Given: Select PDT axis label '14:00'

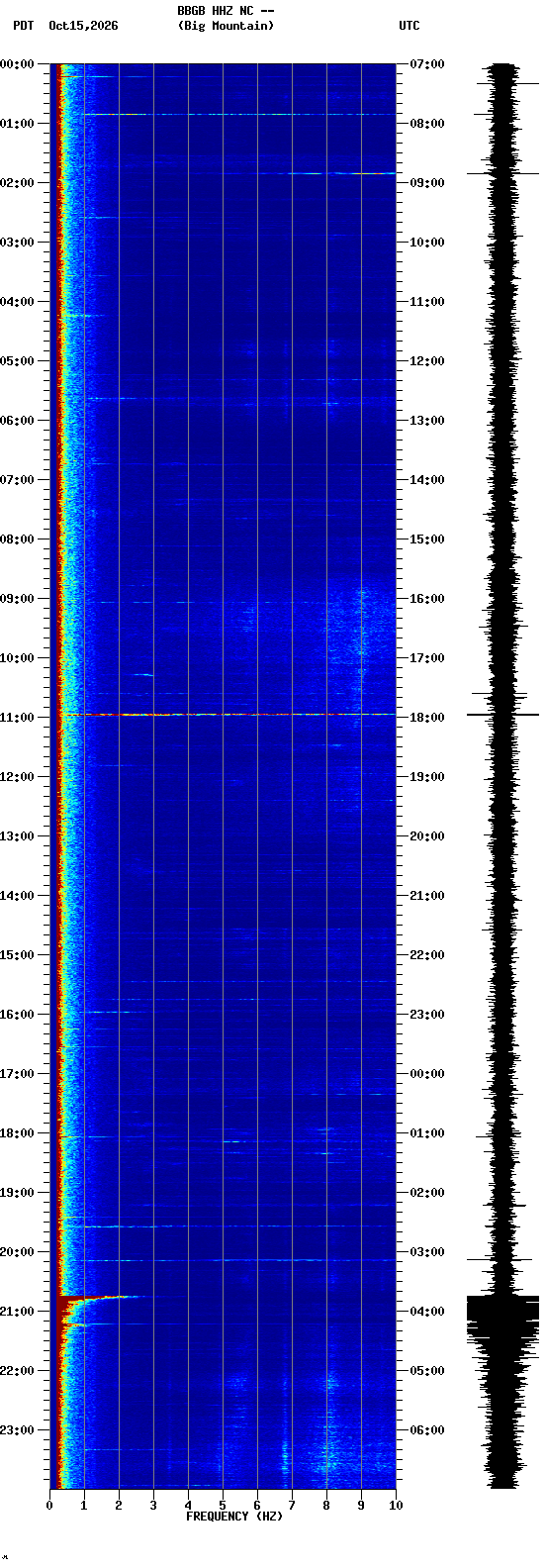Looking at the screenshot, I should pyautogui.click(x=17, y=896).
